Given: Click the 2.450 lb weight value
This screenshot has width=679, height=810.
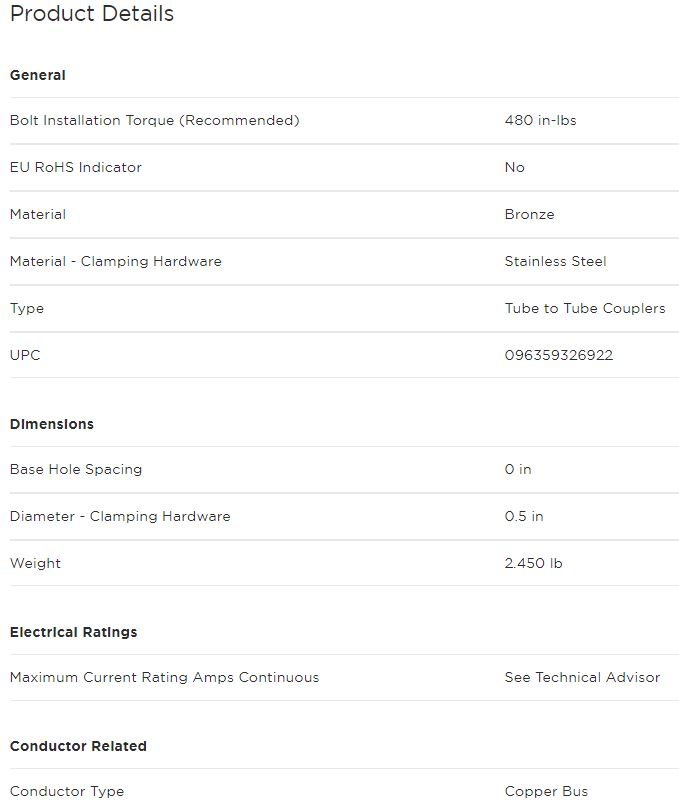Looking at the screenshot, I should pyautogui.click(x=533, y=564).
